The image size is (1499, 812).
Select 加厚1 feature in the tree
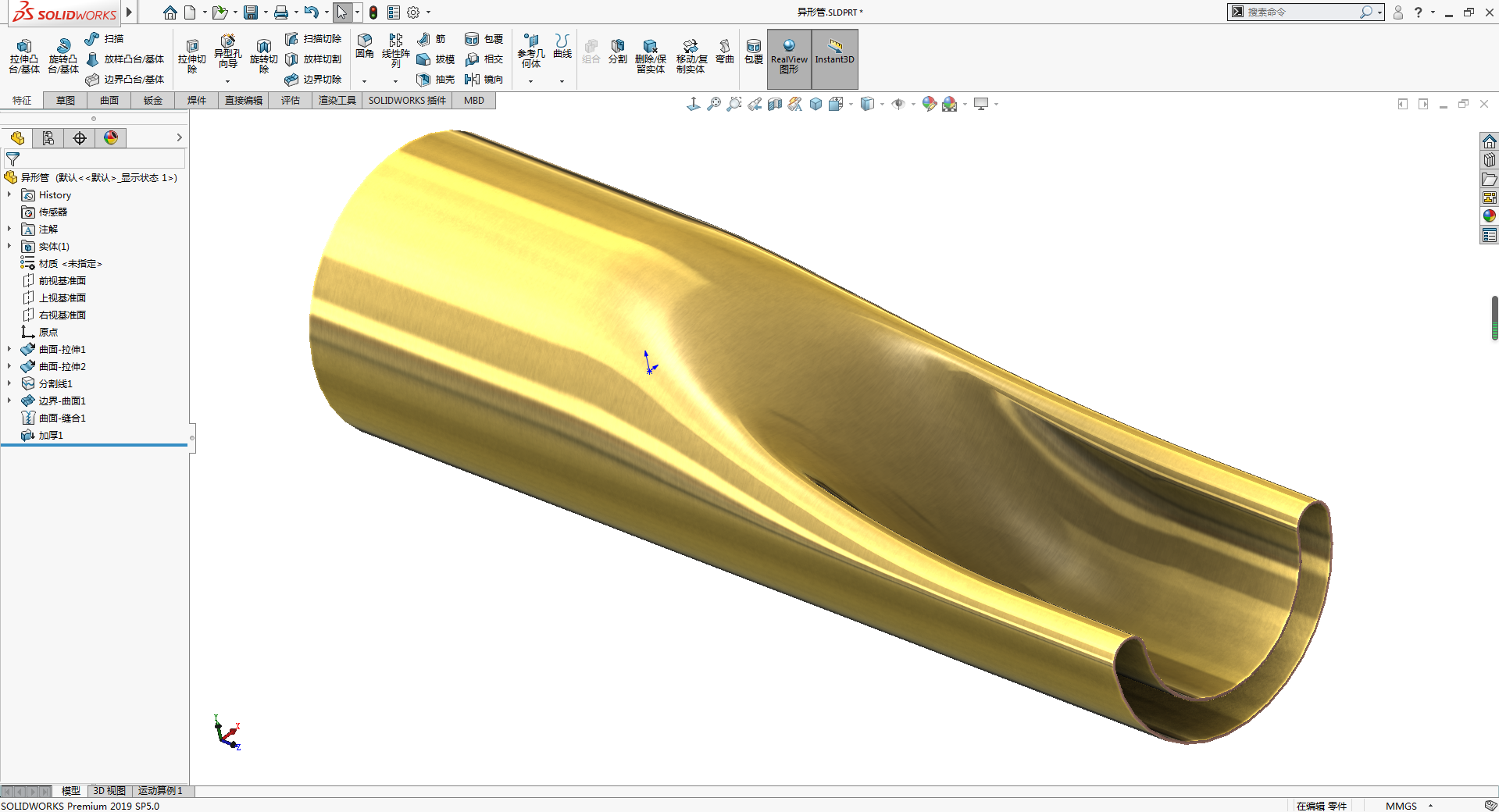[43, 435]
